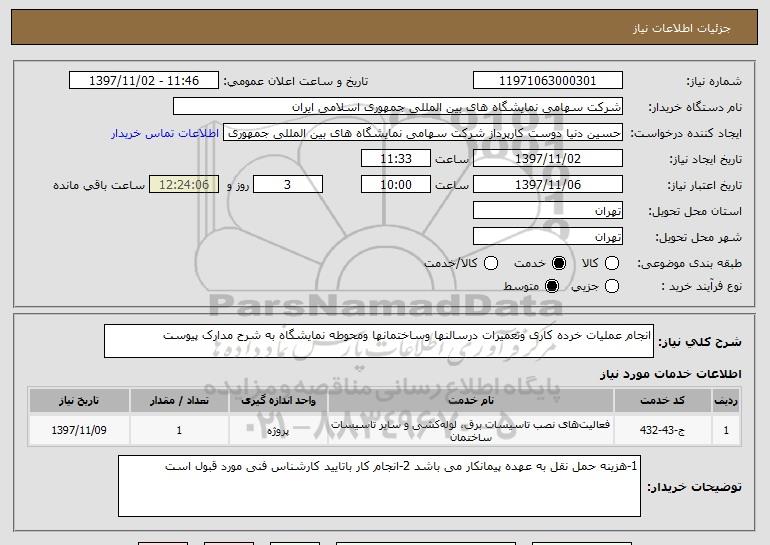Click the نام خدمت column header
Image resolution: width=770 pixels, height=545 pixels.
tap(471, 401)
